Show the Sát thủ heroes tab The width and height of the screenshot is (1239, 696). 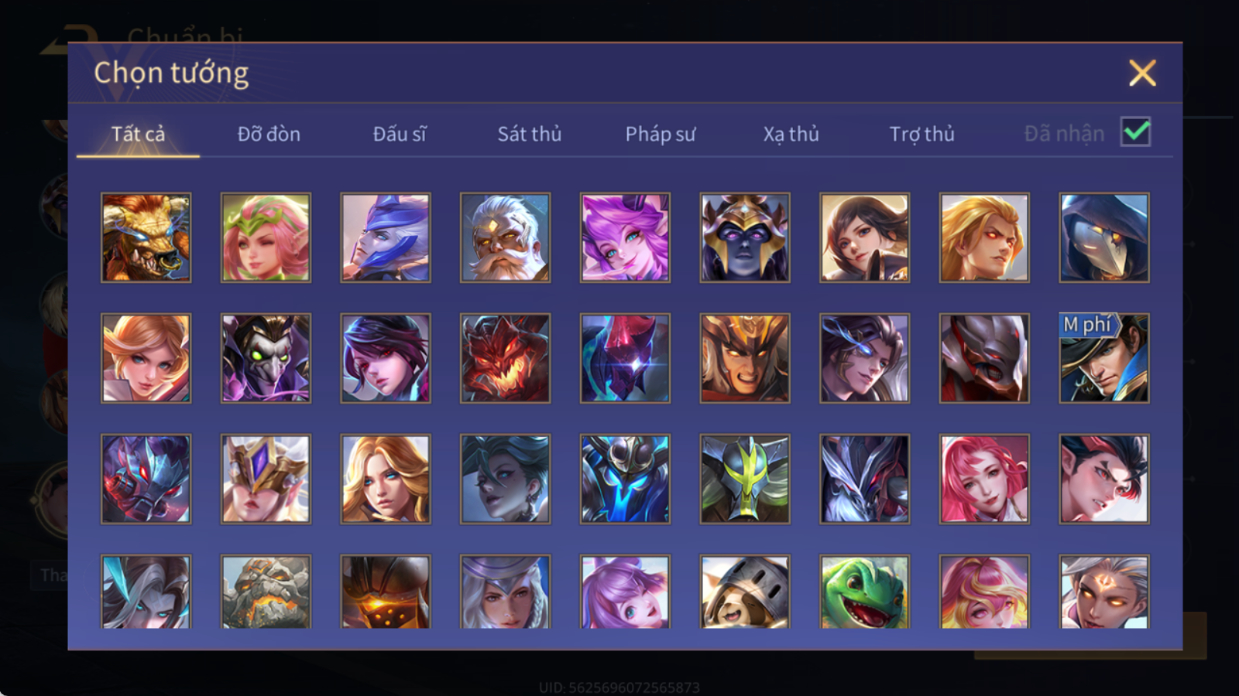click(x=530, y=134)
